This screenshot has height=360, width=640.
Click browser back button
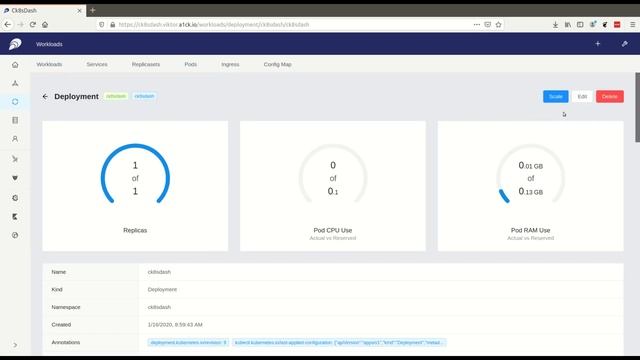8,24
